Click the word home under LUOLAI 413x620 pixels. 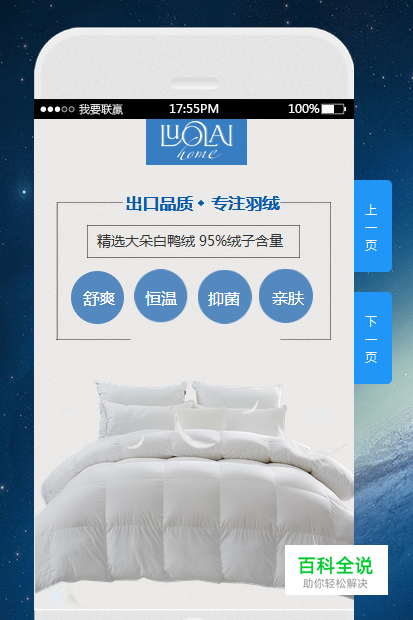click(199, 154)
